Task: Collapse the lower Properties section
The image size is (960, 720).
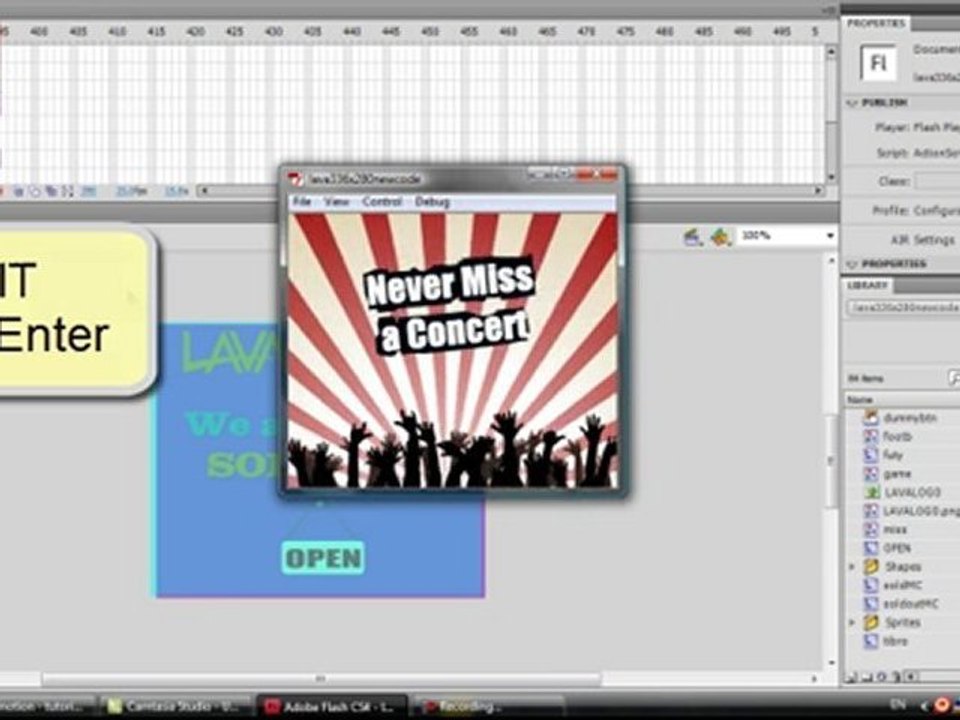Action: tap(852, 264)
